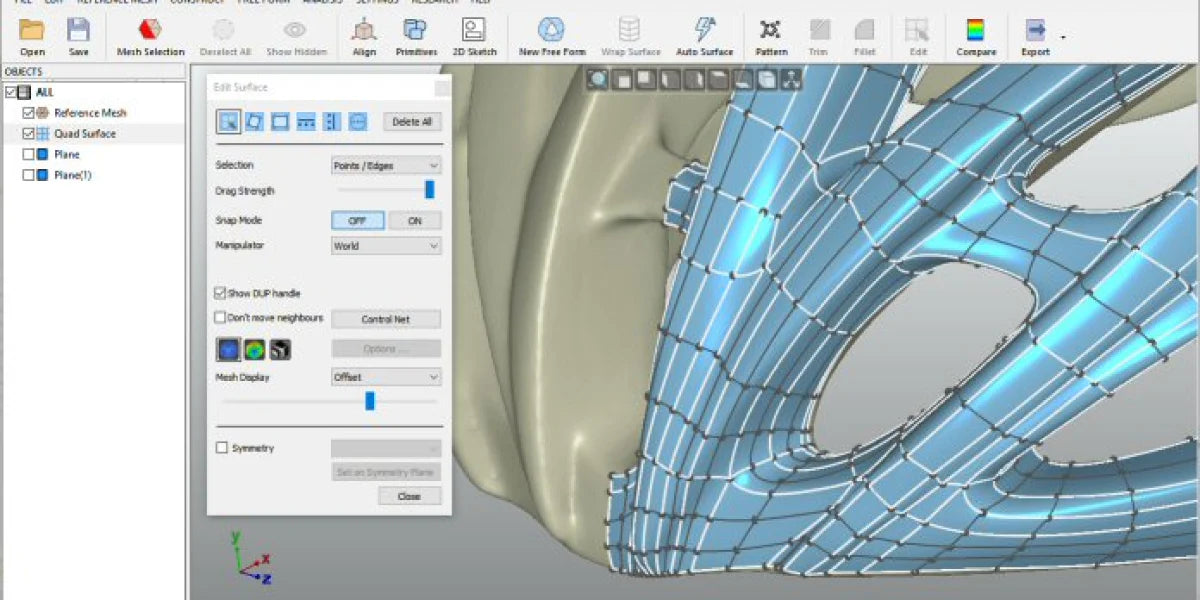Image resolution: width=1200 pixels, height=600 pixels.
Task: Launch the Compare color map tool
Action: 976,37
